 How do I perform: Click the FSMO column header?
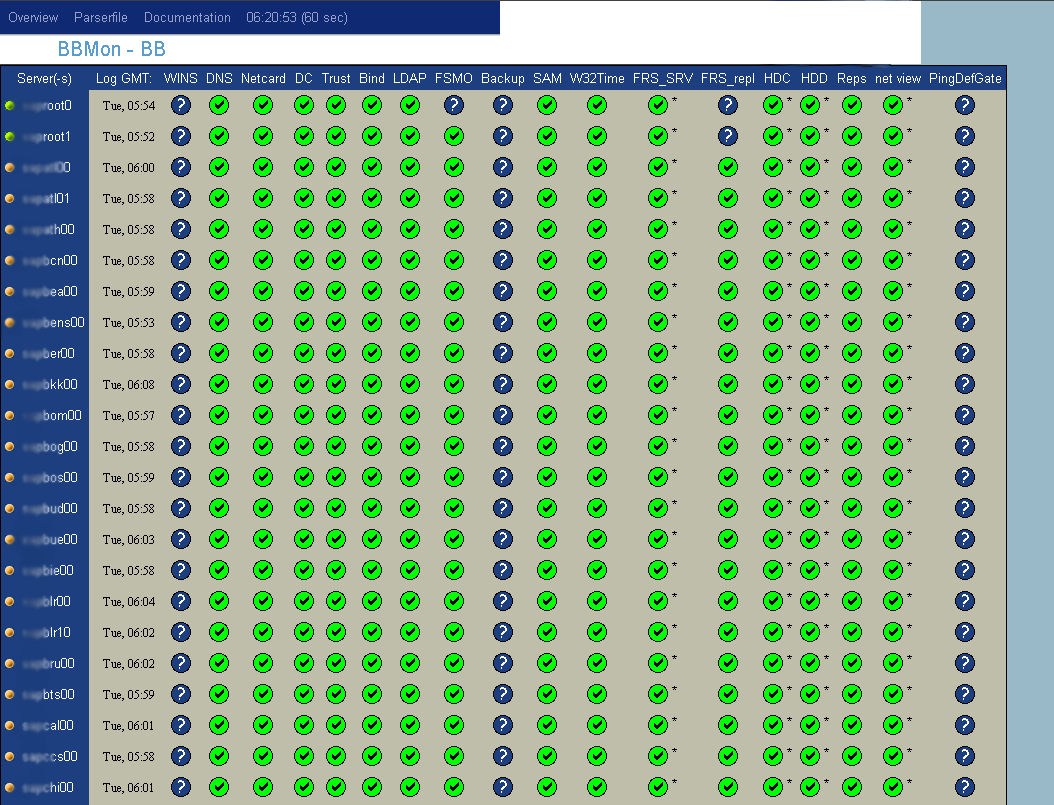coord(454,79)
